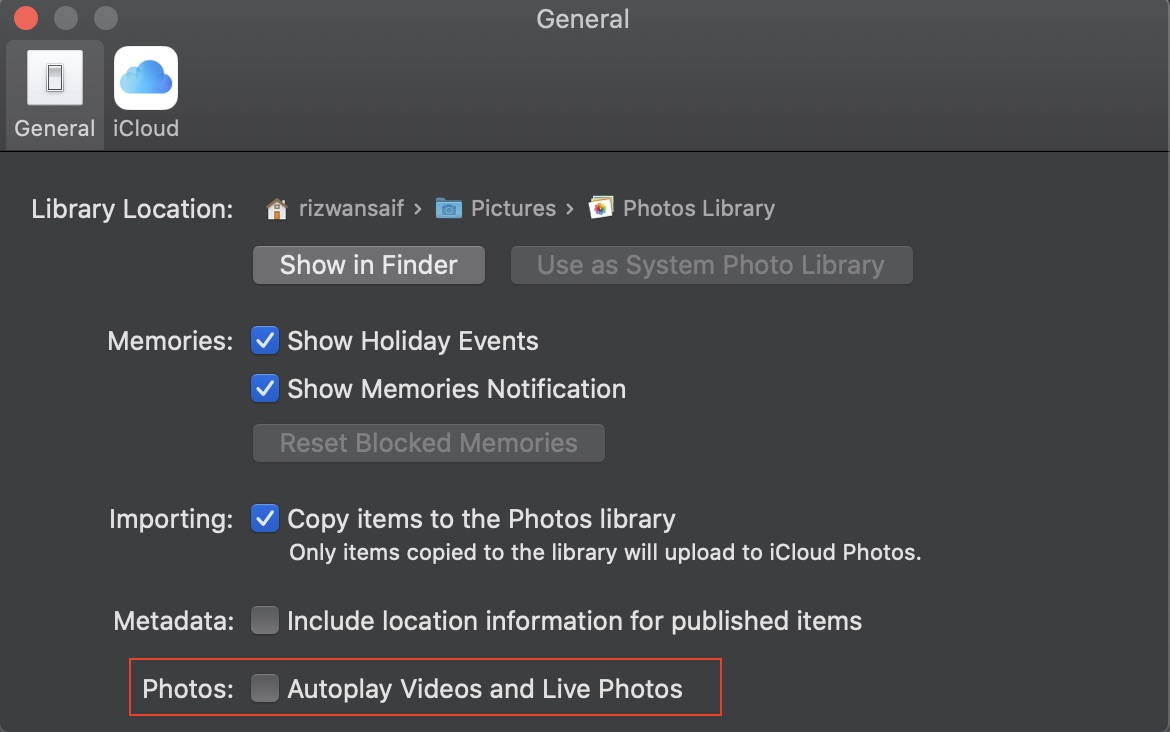This screenshot has height=732, width=1170.
Task: Click the Pictures folder icon in breadcrumb
Action: [x=448, y=208]
